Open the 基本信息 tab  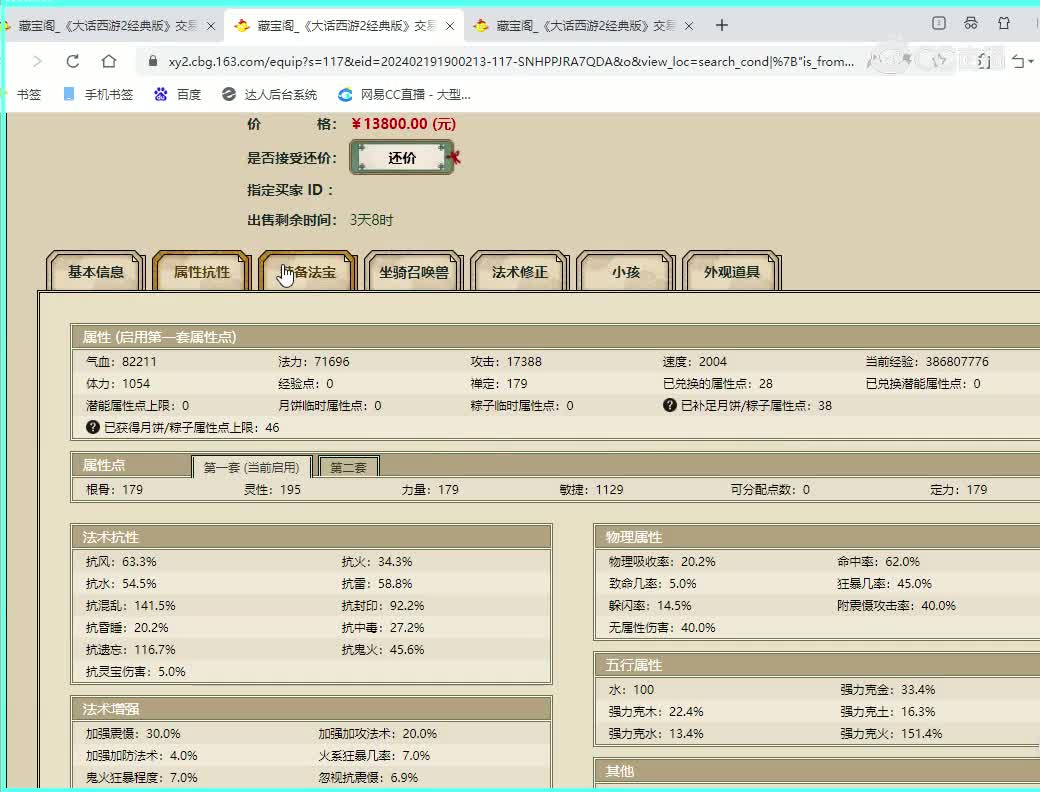(96, 272)
